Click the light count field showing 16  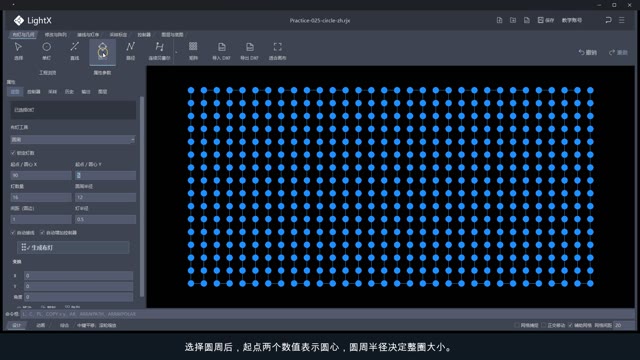[41, 197]
